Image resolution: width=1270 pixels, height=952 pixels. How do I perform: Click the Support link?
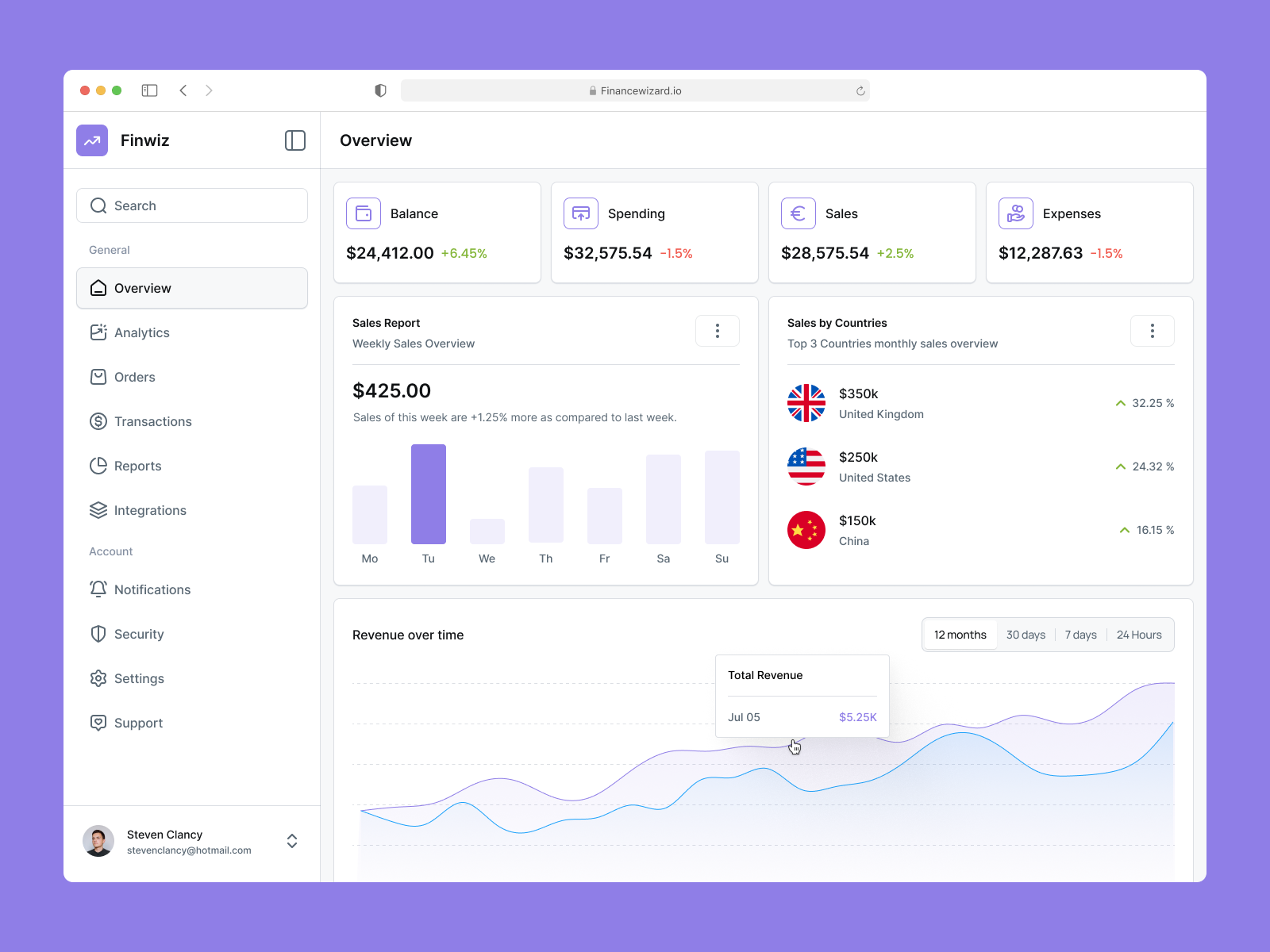(138, 723)
